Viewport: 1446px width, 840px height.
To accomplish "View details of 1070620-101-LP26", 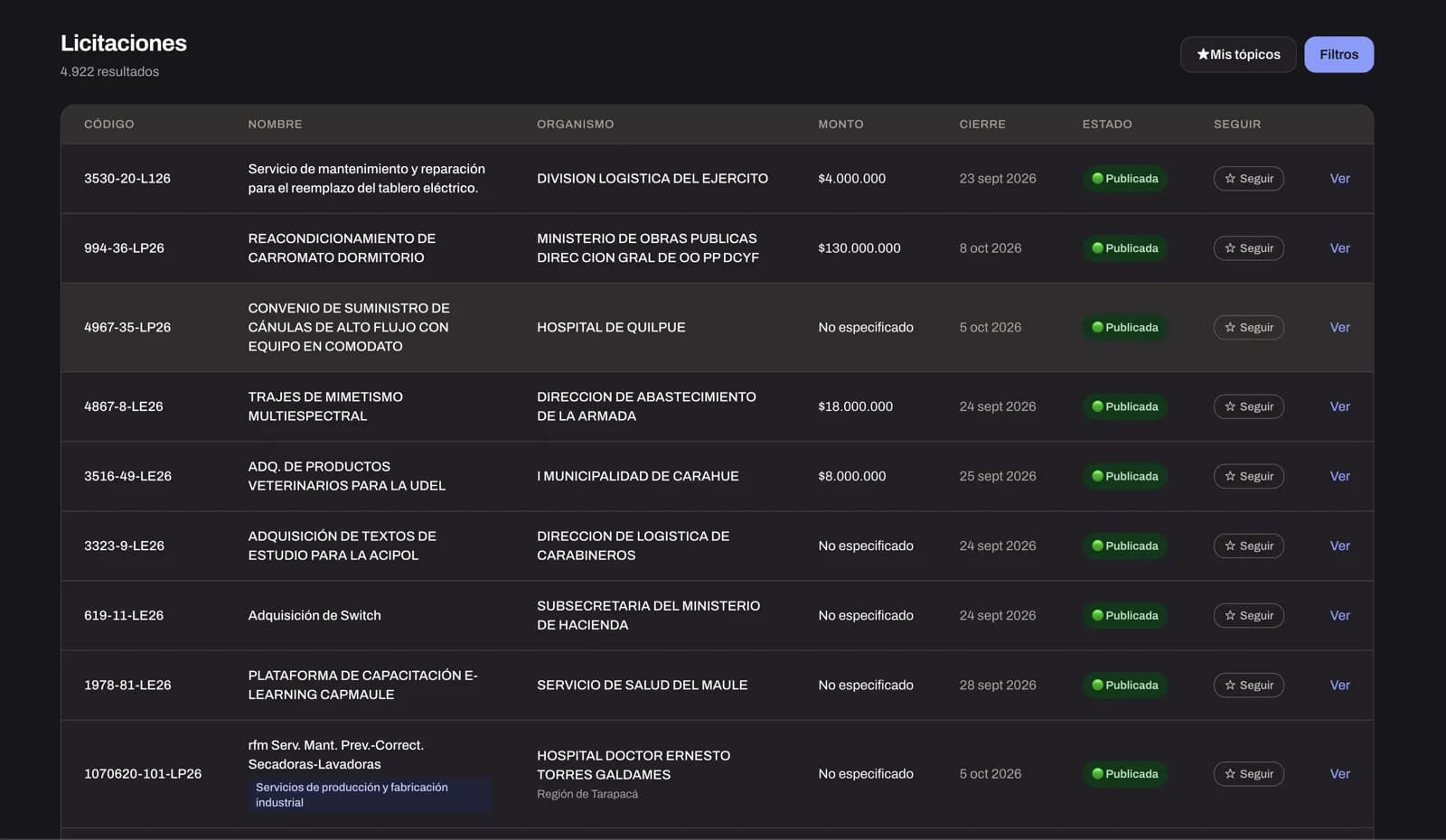I will click(1339, 774).
